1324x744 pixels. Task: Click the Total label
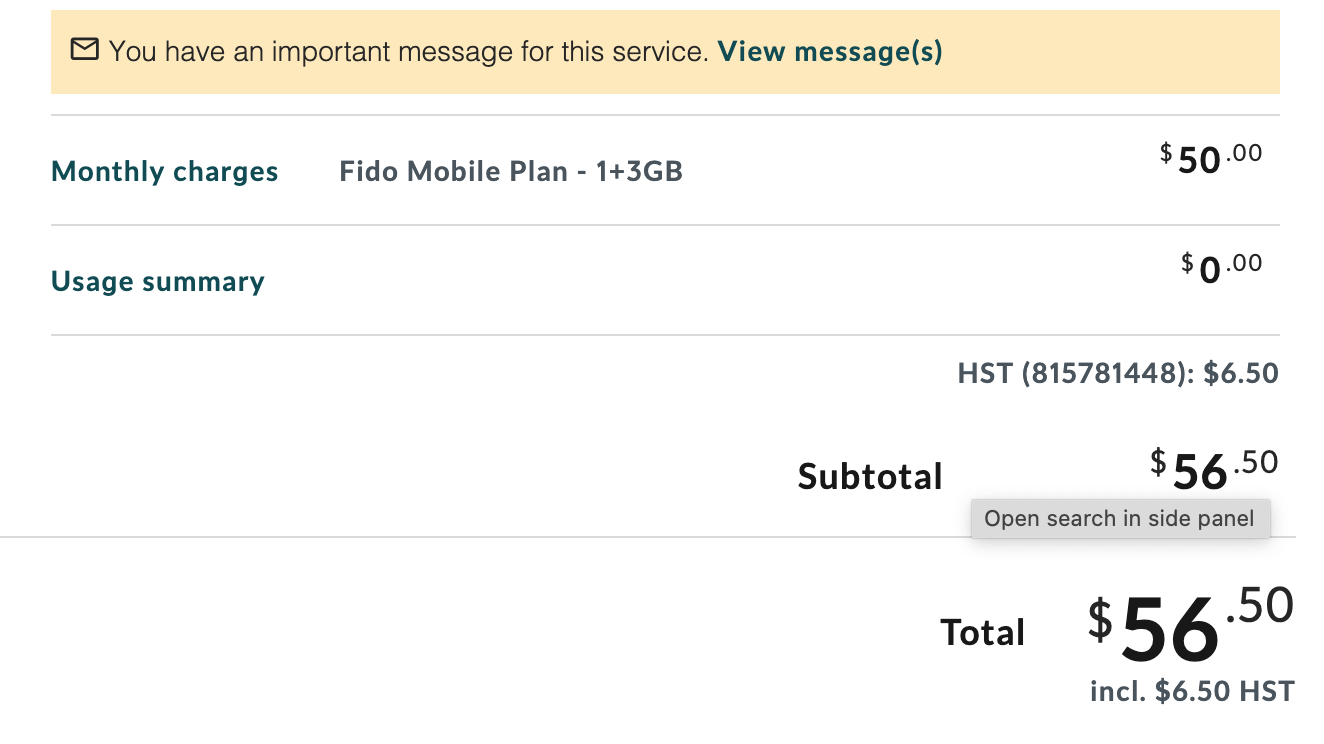[982, 632]
